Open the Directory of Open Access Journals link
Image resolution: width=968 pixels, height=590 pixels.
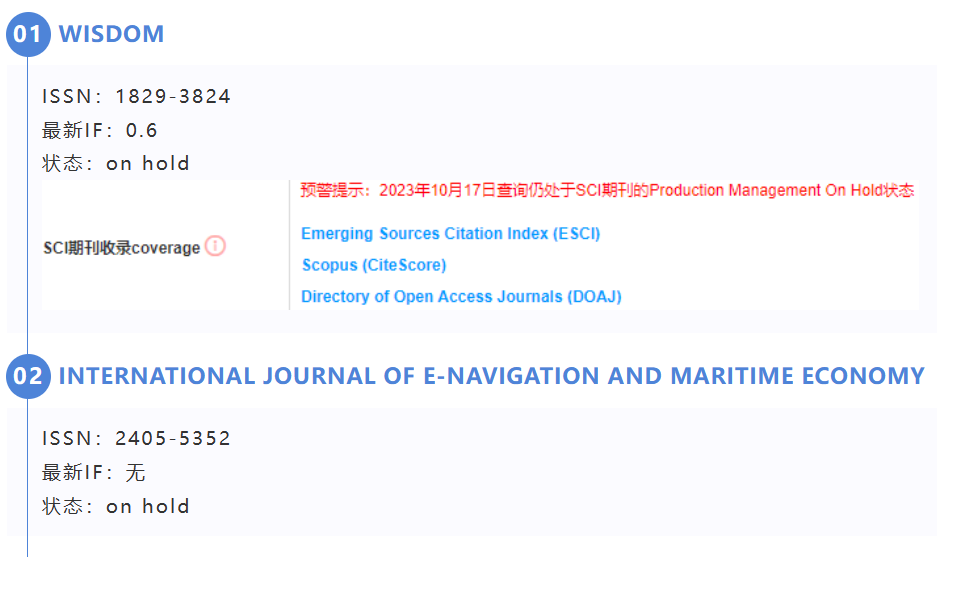pos(461,296)
